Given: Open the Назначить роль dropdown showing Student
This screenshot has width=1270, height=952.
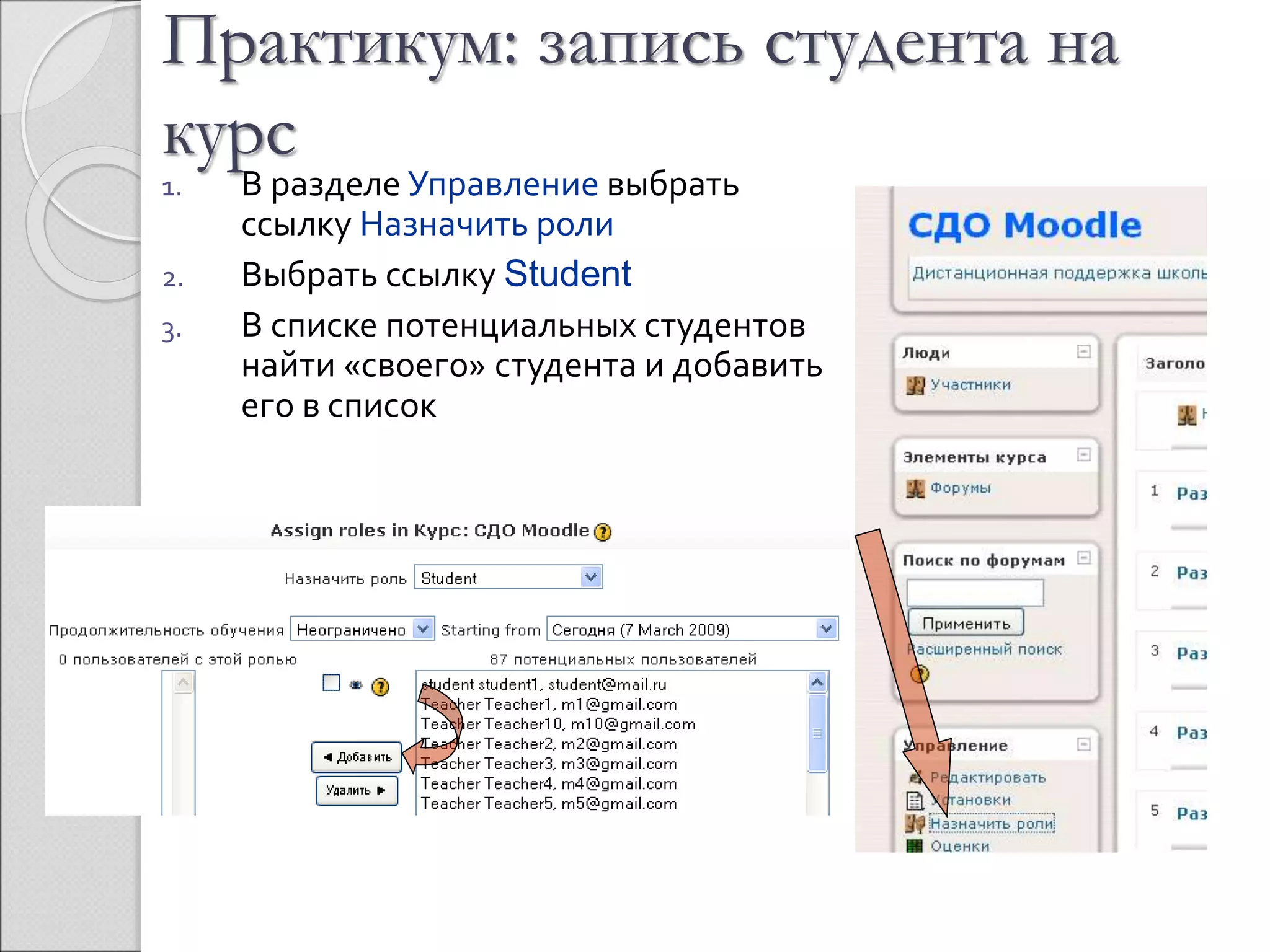Looking at the screenshot, I should (508, 578).
